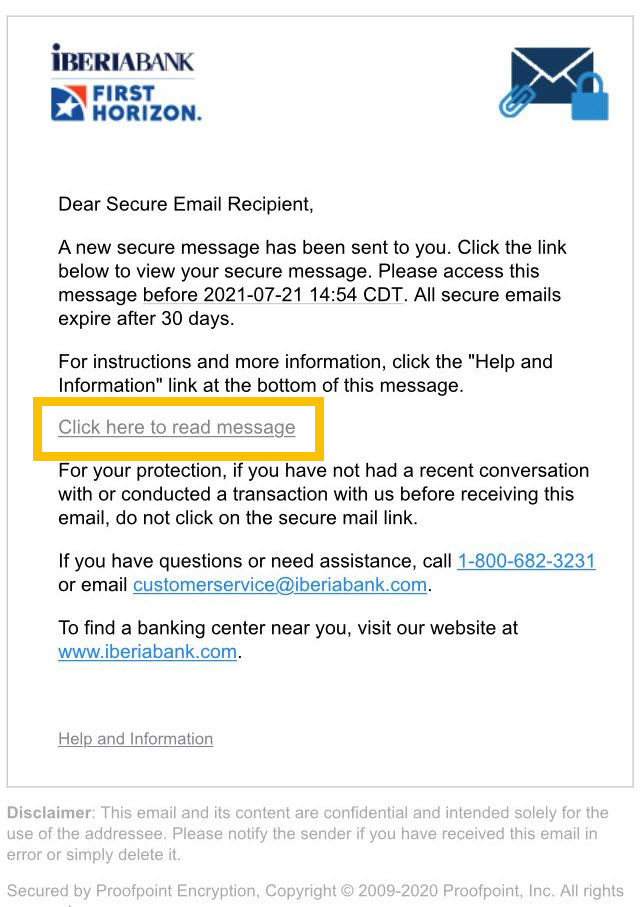Click the For your protection warning paragraph
640x907 pixels.
[323, 494]
